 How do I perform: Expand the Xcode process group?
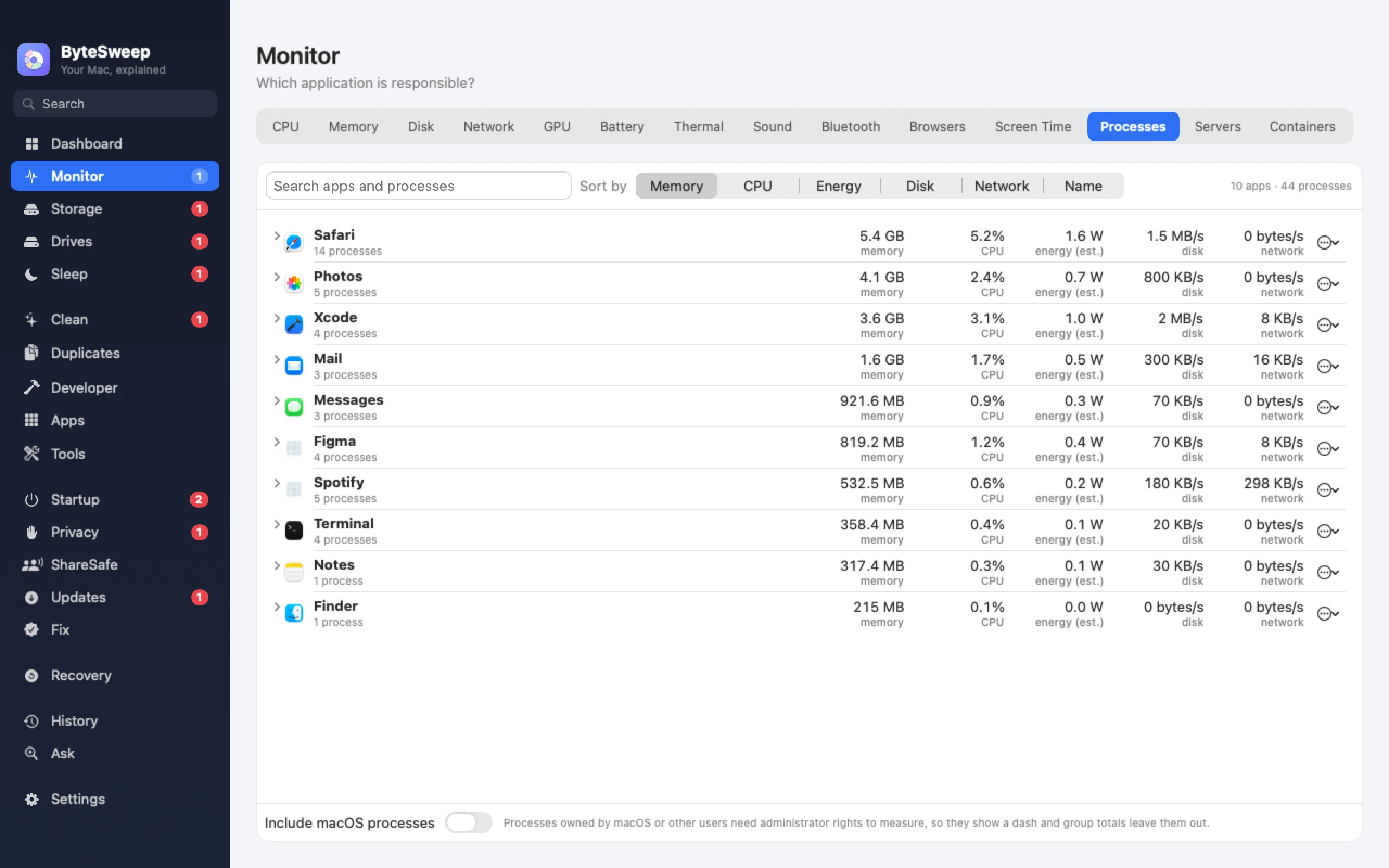point(277,318)
